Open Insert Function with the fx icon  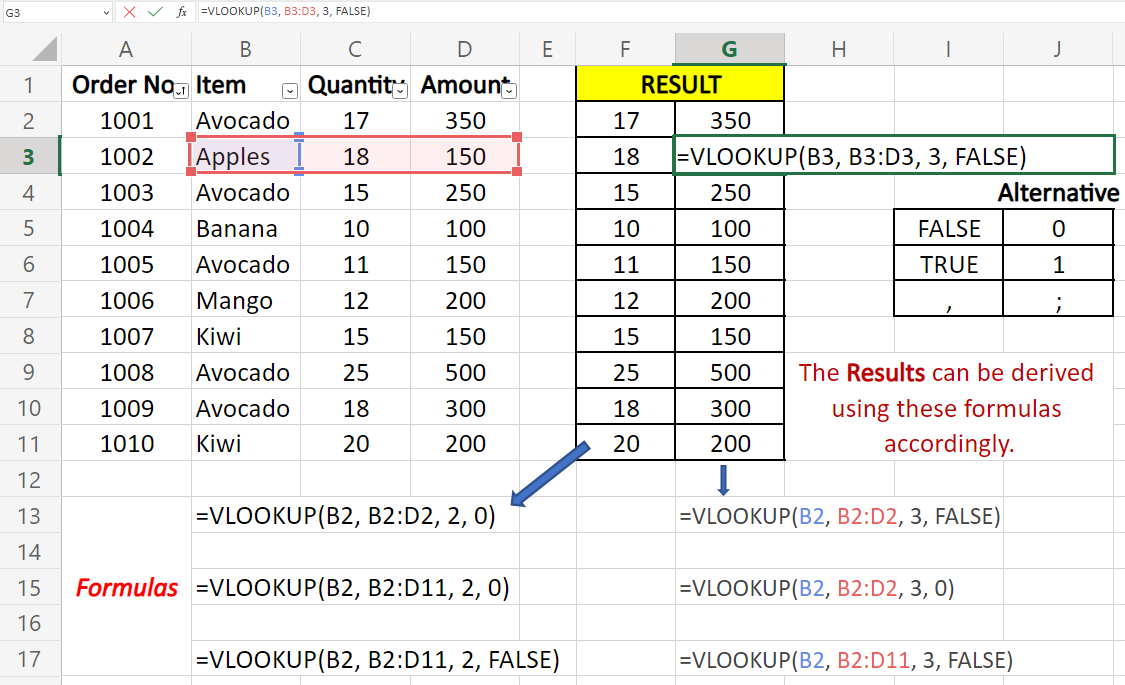[181, 12]
